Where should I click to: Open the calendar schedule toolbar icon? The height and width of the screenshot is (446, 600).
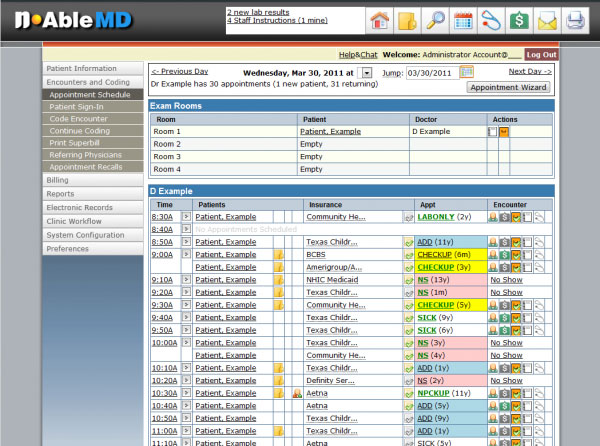coord(463,20)
